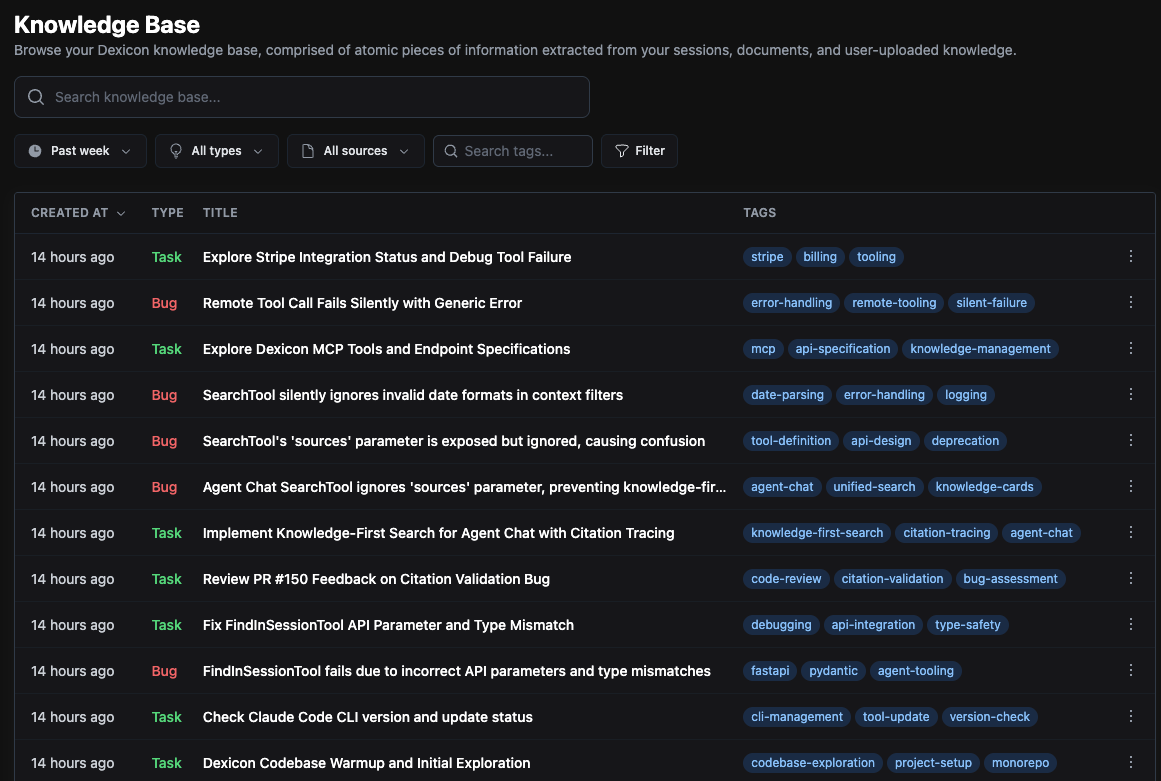Click the magnifier icon in the main search bar
Screen dimensions: 1161x781
35,96
